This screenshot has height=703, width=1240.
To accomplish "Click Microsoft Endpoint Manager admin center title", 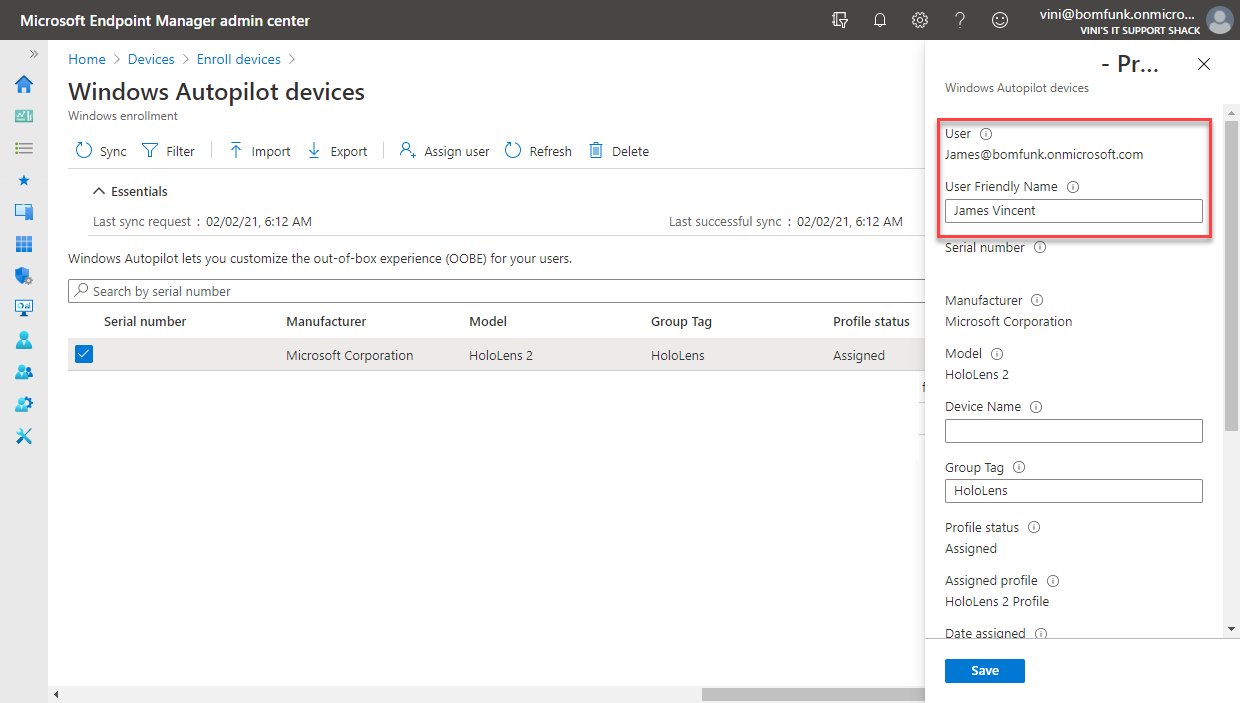I will click(165, 21).
